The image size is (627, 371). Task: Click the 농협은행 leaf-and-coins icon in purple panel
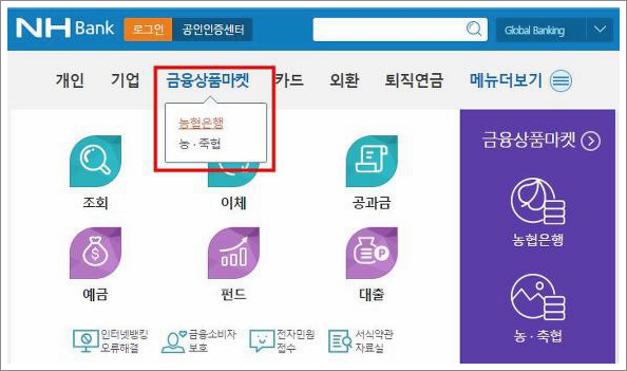click(538, 201)
